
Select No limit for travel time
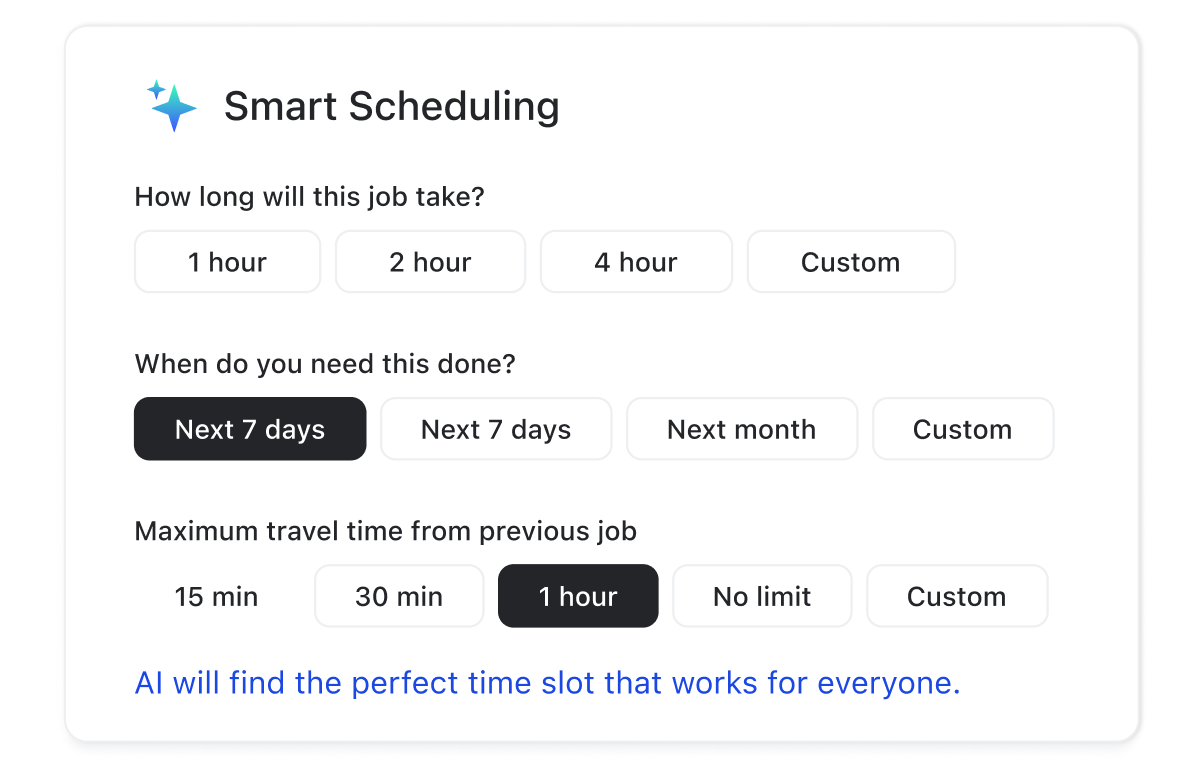click(x=762, y=596)
